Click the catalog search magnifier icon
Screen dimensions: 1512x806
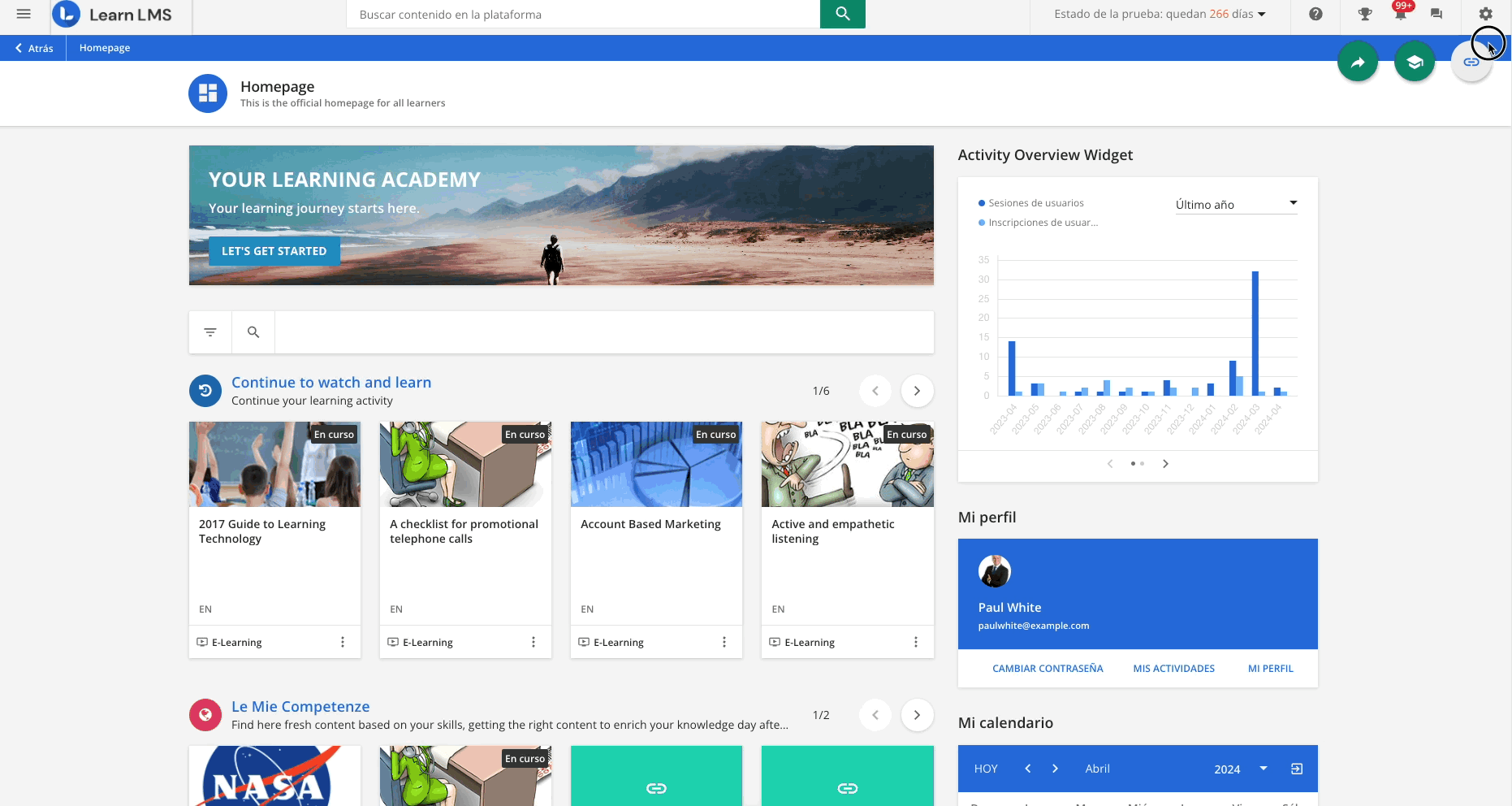[x=253, y=332]
